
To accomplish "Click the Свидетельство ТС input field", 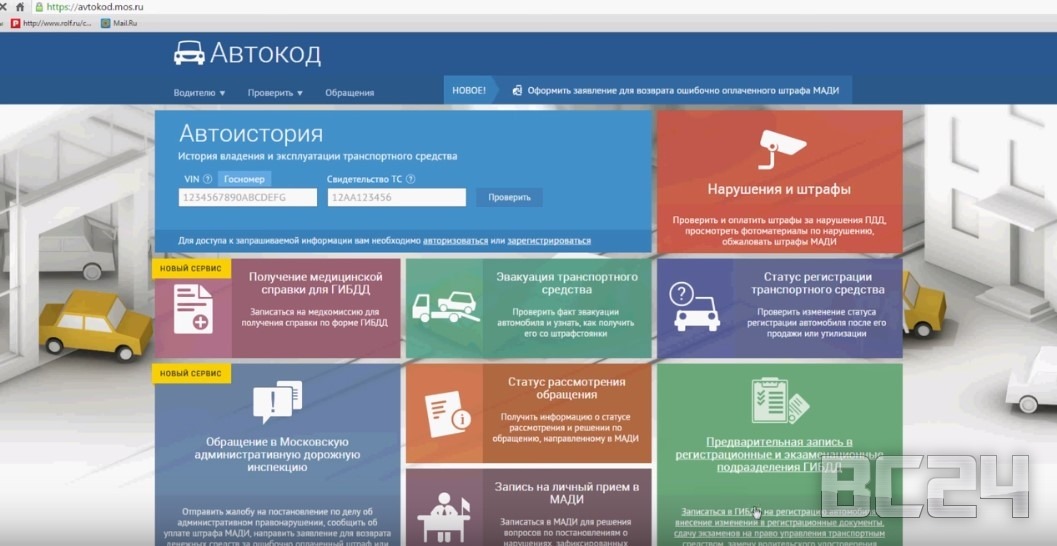I will point(396,198).
